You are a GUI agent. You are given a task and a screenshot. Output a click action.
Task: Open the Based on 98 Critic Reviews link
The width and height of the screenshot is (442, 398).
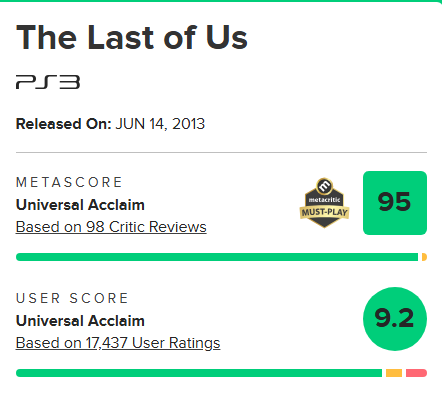point(111,227)
